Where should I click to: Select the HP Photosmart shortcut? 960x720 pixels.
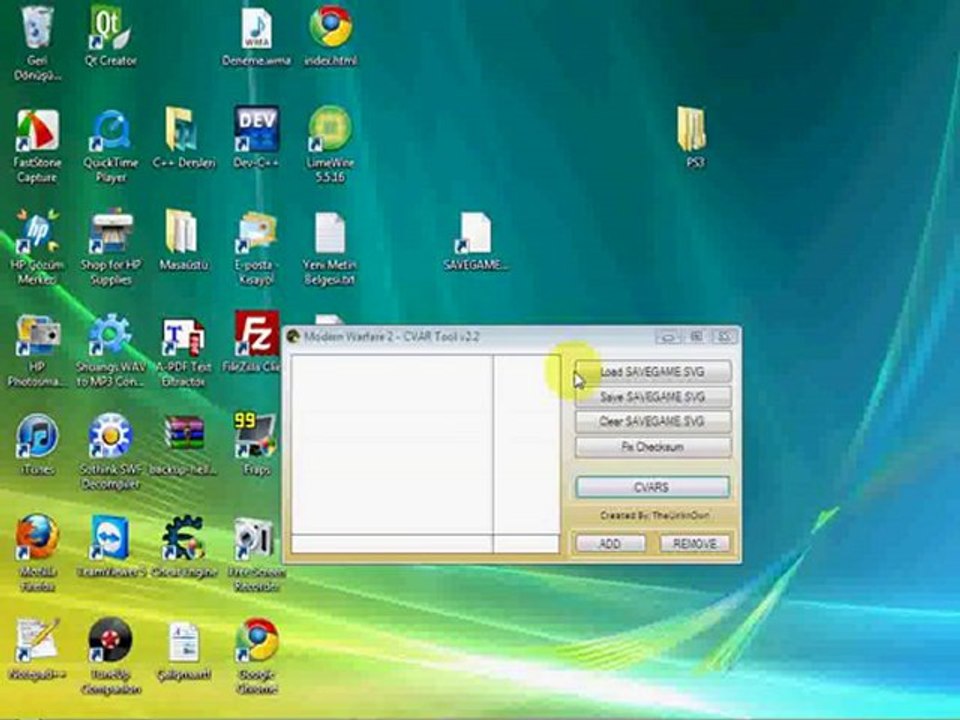pos(37,350)
